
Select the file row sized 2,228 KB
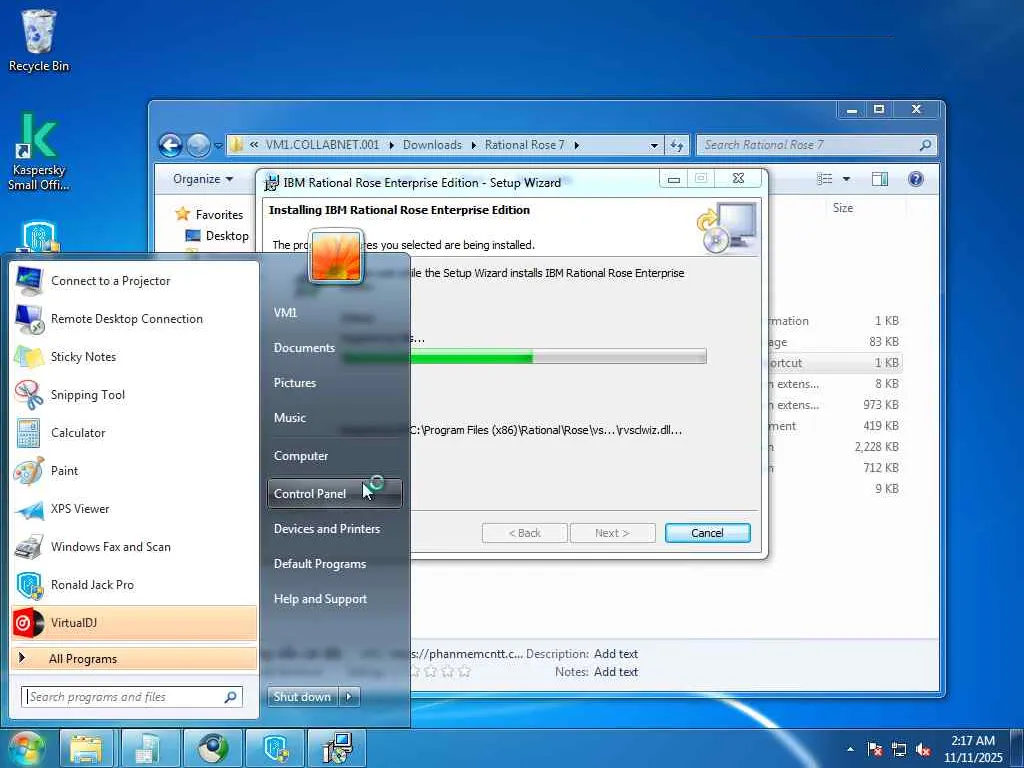click(x=835, y=447)
